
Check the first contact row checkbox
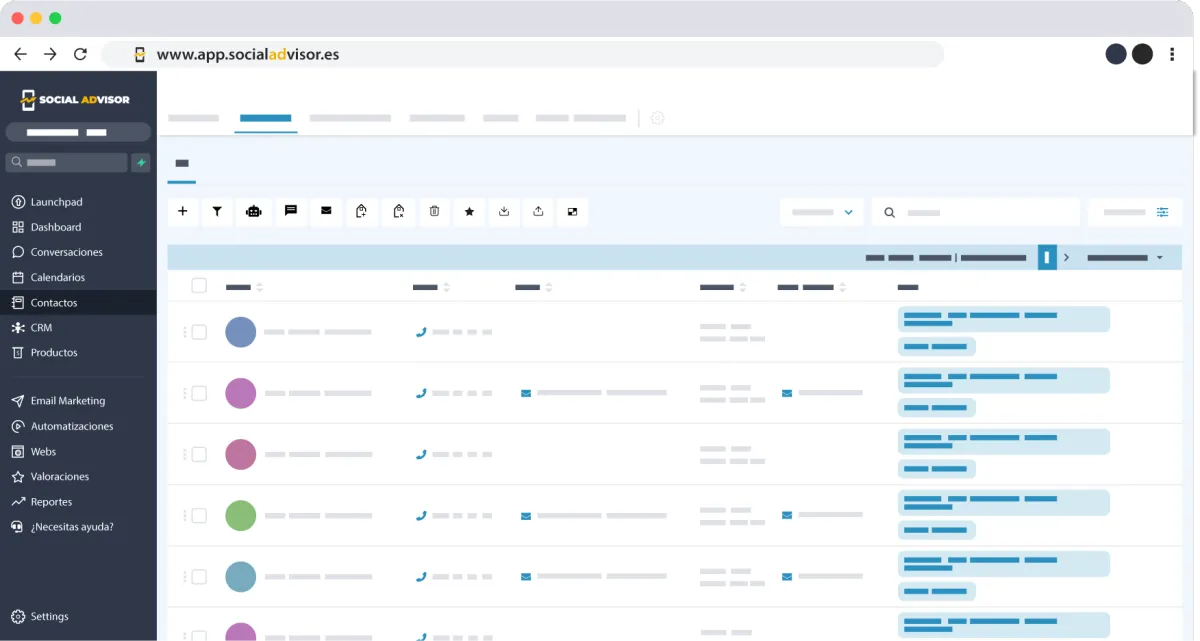pyautogui.click(x=199, y=332)
